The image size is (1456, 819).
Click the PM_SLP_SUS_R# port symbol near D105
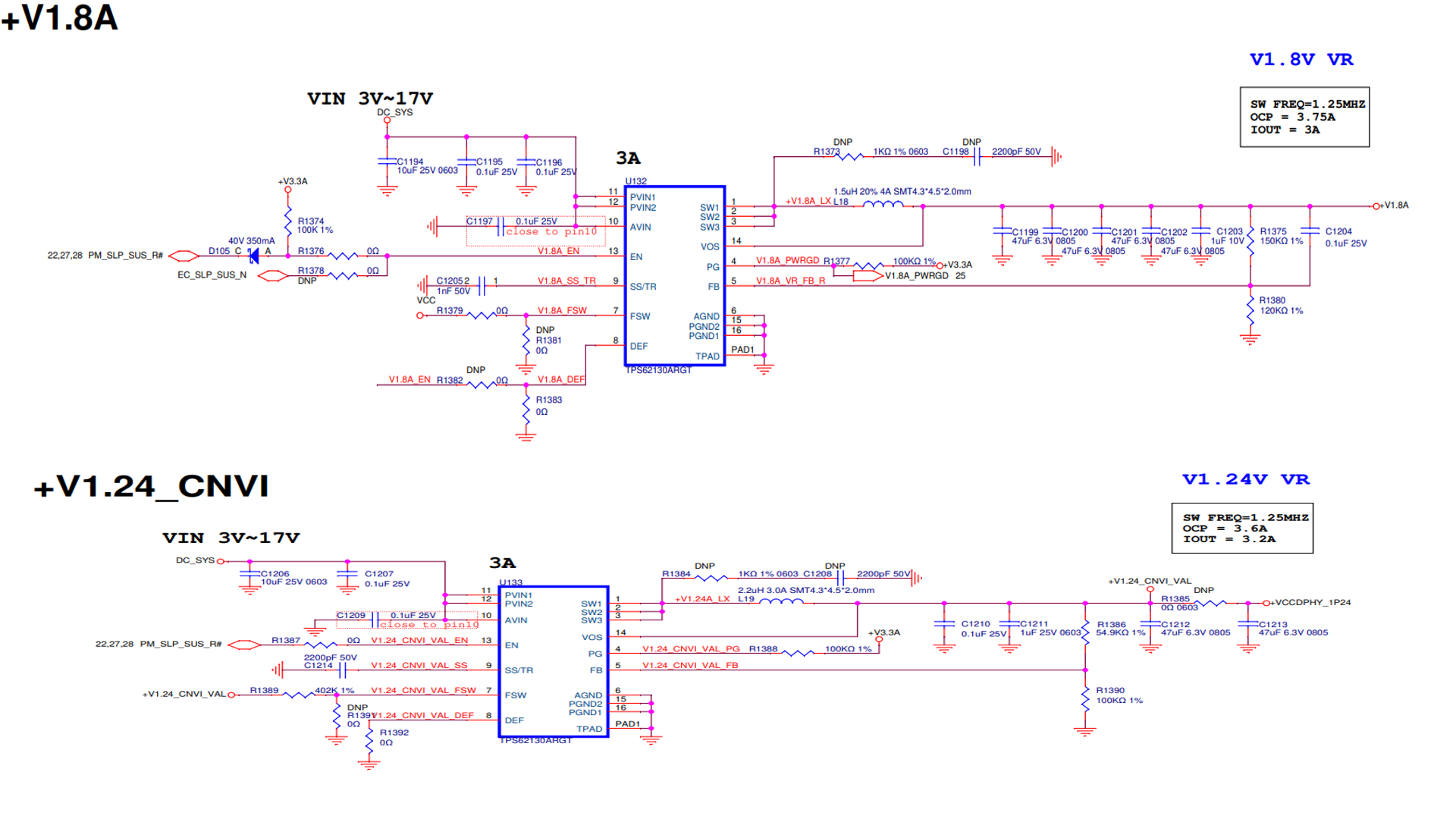[184, 256]
